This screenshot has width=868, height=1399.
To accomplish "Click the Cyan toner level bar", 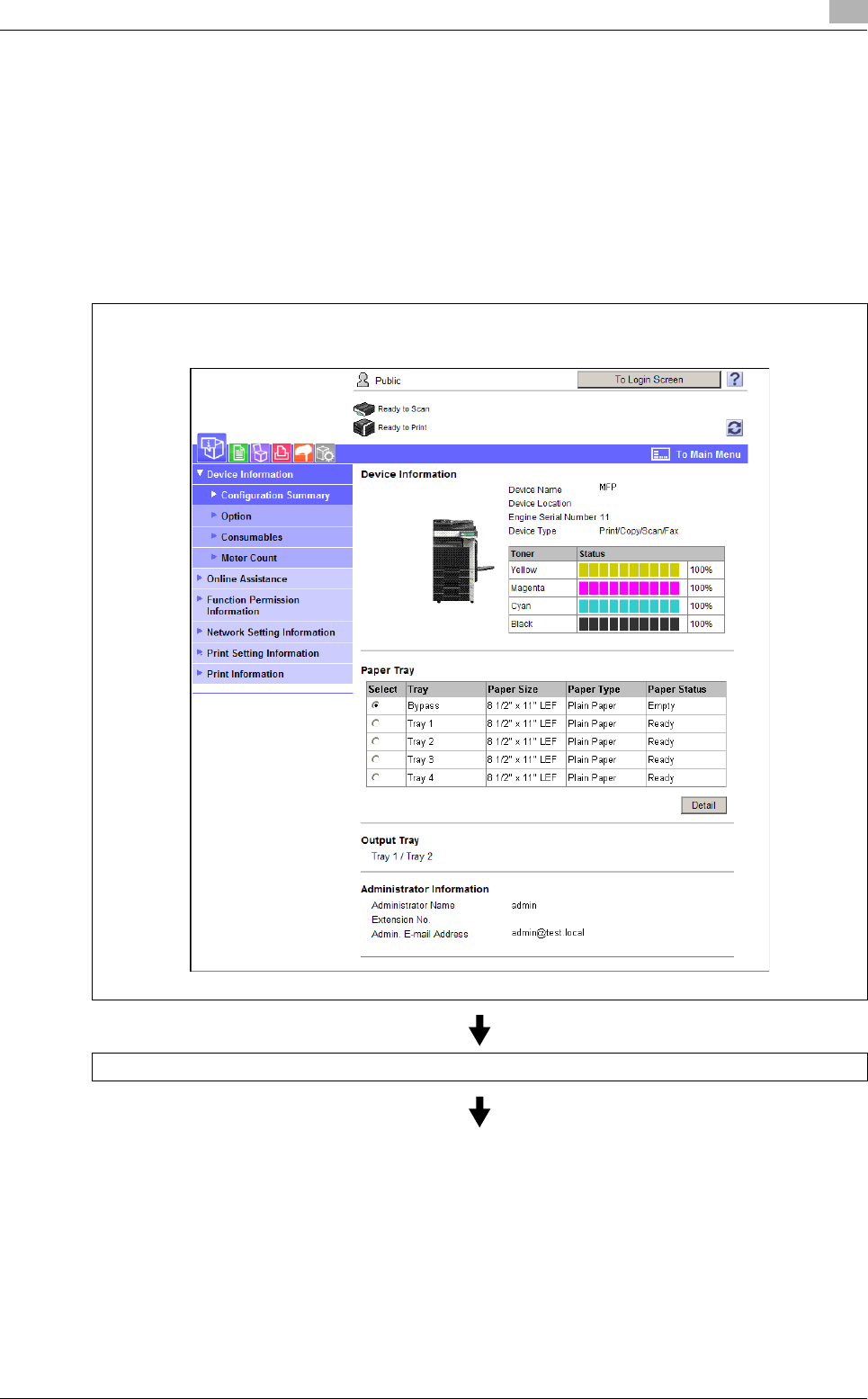I will [x=630, y=605].
